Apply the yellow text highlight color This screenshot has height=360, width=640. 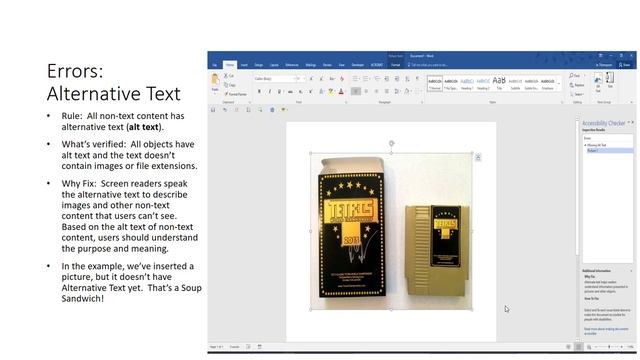point(331,91)
